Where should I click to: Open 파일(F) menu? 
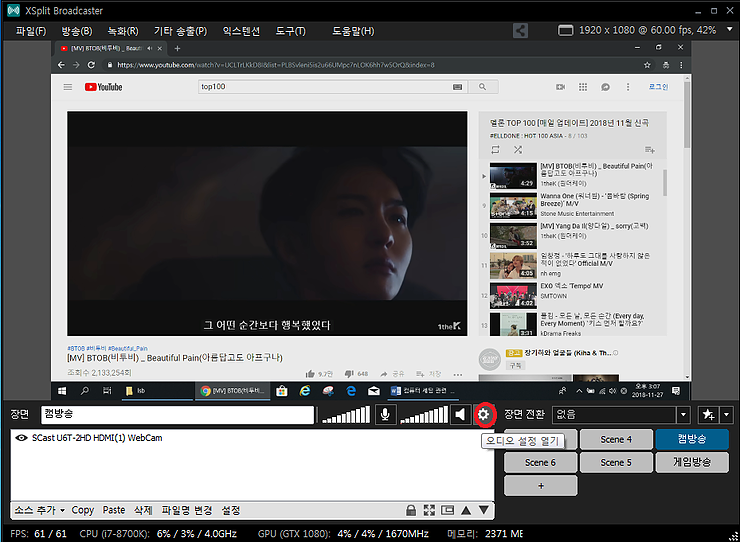coord(31,31)
